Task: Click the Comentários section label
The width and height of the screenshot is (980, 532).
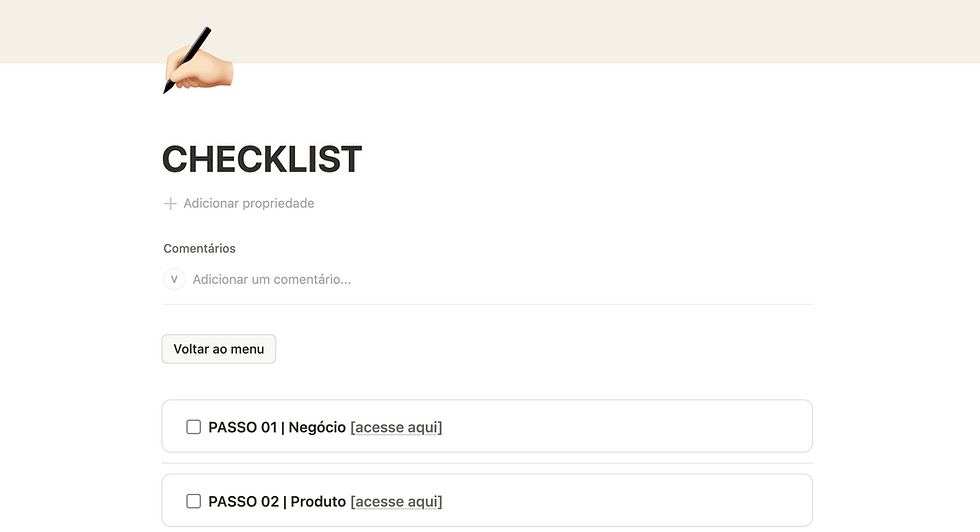Action: tap(199, 249)
